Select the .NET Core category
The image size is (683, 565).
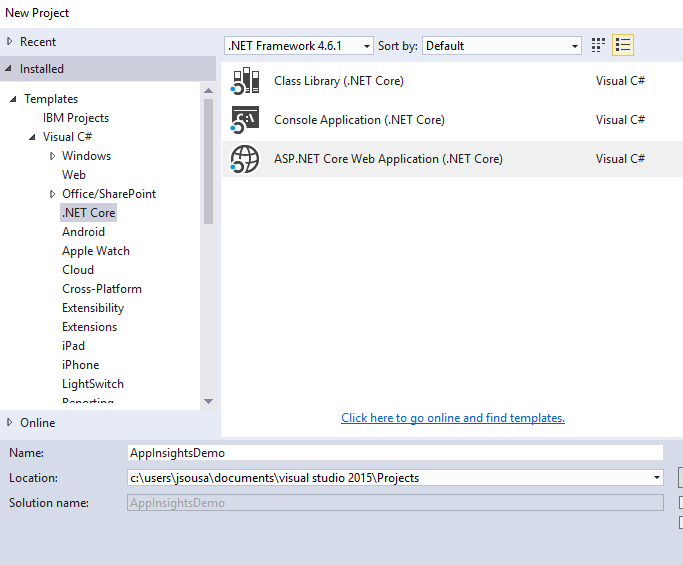[x=88, y=213]
